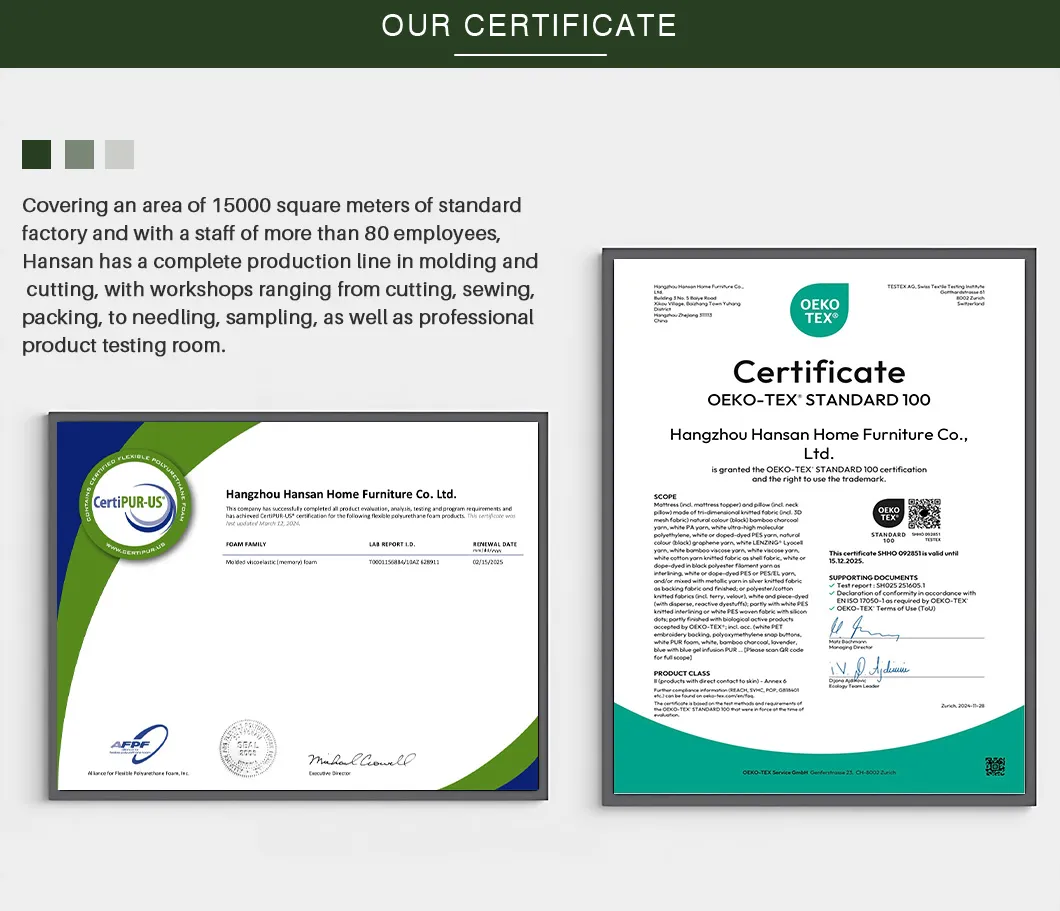Click the SUPPORTING DOCUMENTS section heading
This screenshot has height=911, width=1060.
point(873,577)
